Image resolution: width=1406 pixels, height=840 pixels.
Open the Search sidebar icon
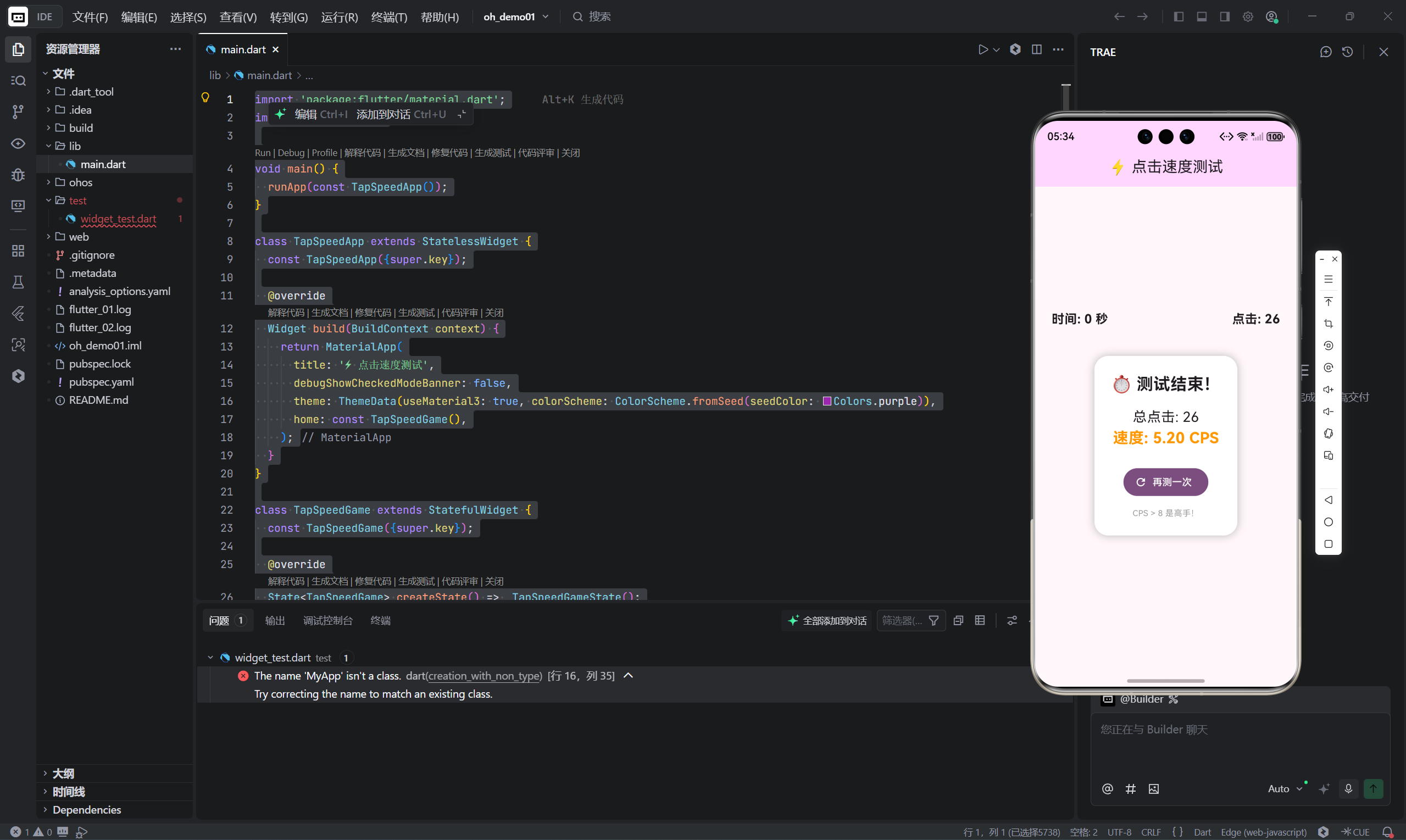pos(18,81)
